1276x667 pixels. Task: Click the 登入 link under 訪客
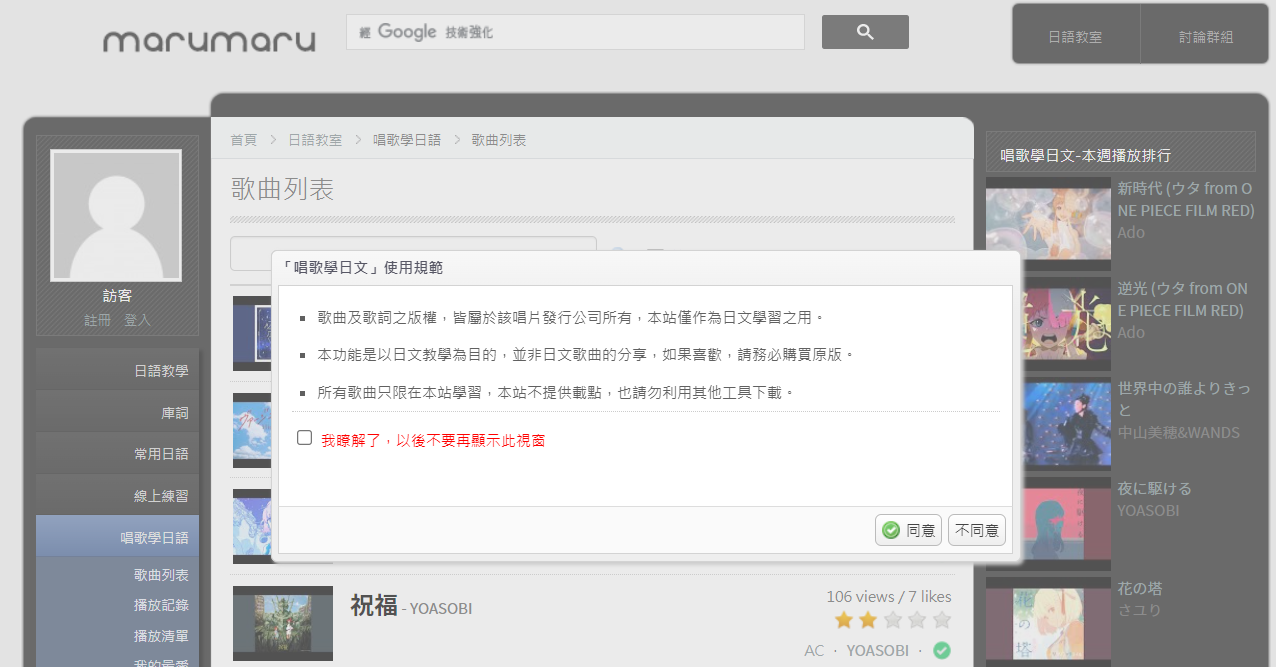[137, 320]
